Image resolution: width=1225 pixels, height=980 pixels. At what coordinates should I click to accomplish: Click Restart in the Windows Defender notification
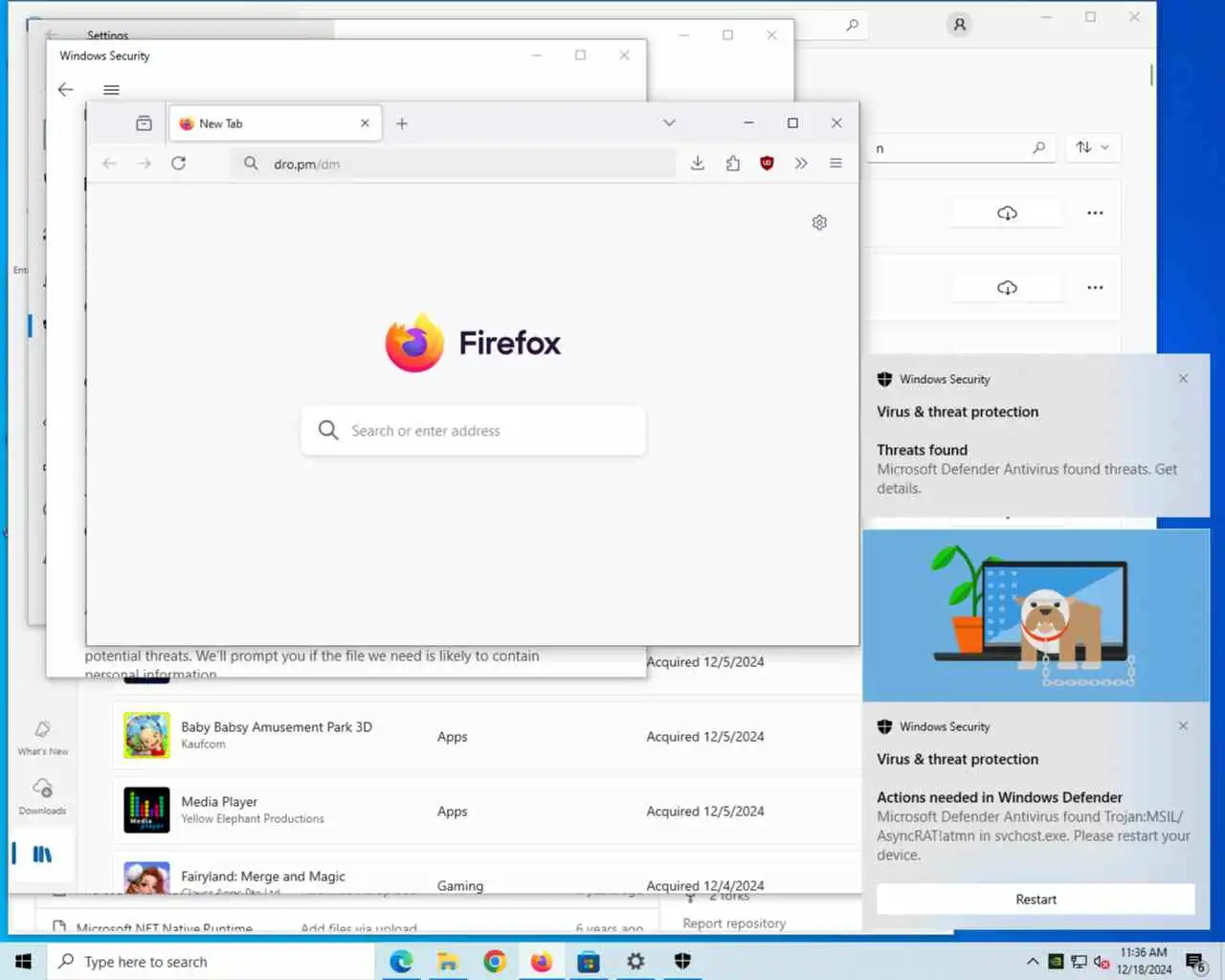point(1036,900)
